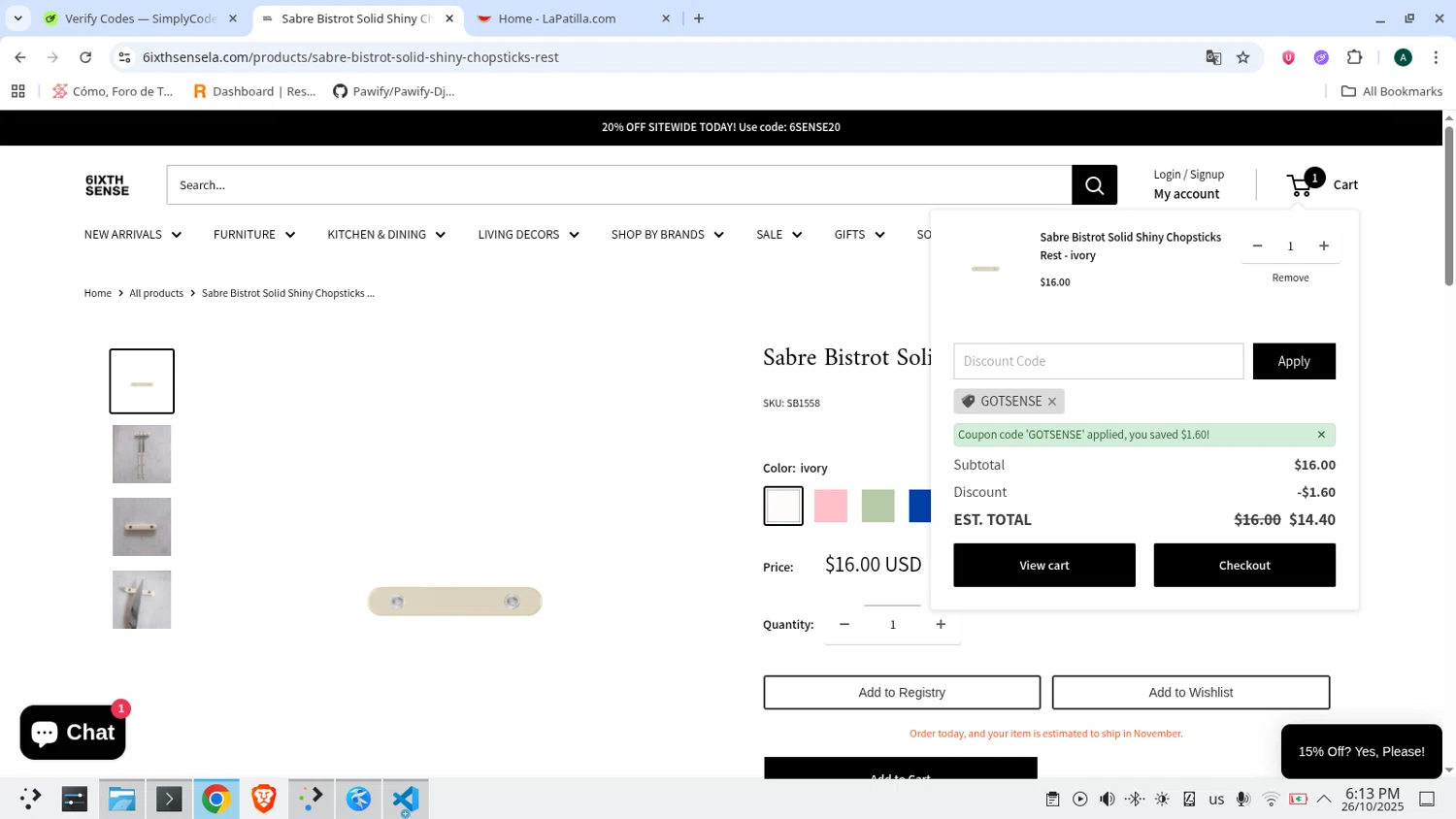This screenshot has width=1456, height=819.
Task: Select second product thumbnail image
Action: [x=142, y=454]
